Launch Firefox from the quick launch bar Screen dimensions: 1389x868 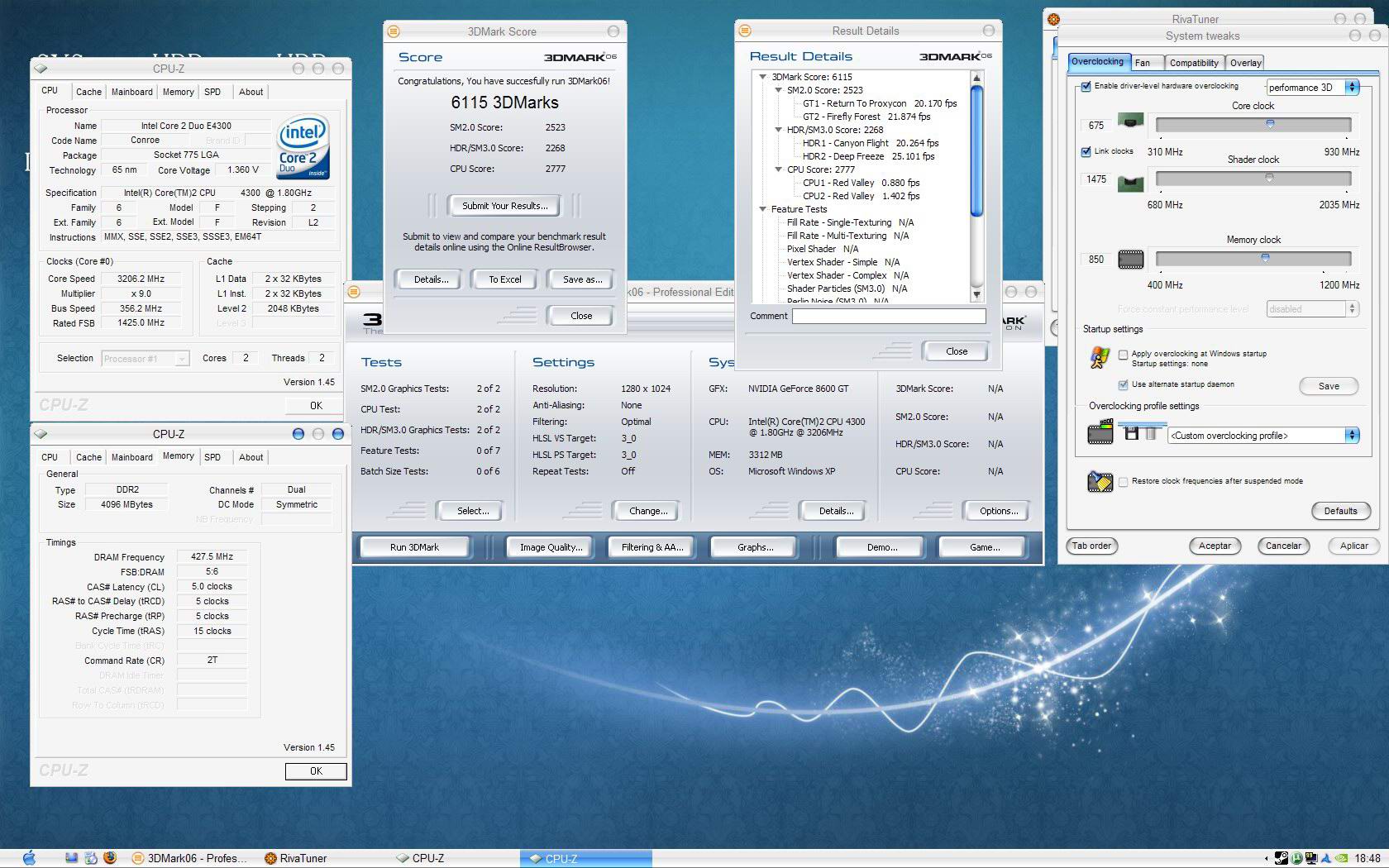click(109, 858)
